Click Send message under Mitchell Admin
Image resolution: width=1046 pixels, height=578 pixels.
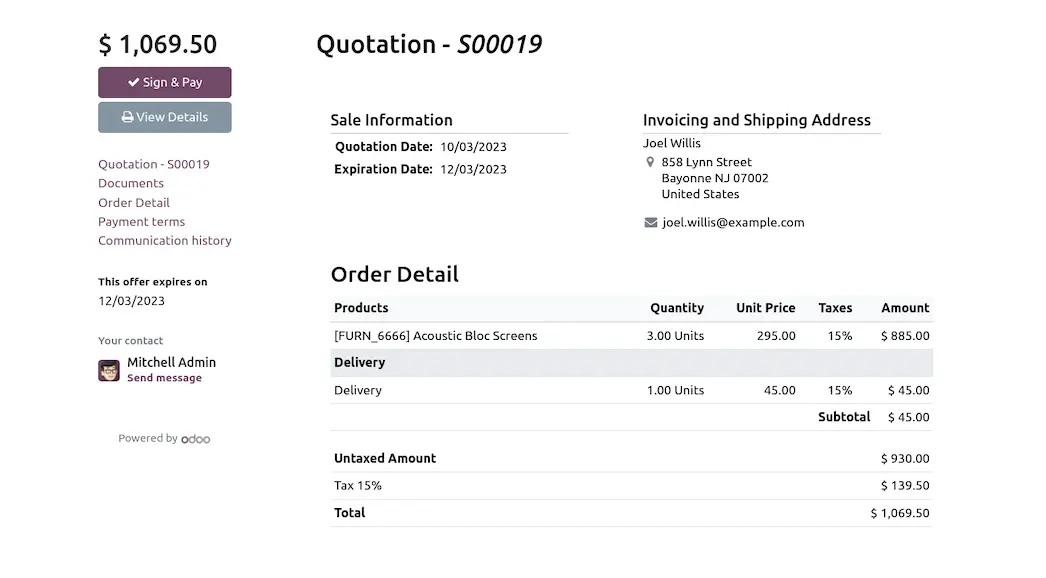coord(164,378)
